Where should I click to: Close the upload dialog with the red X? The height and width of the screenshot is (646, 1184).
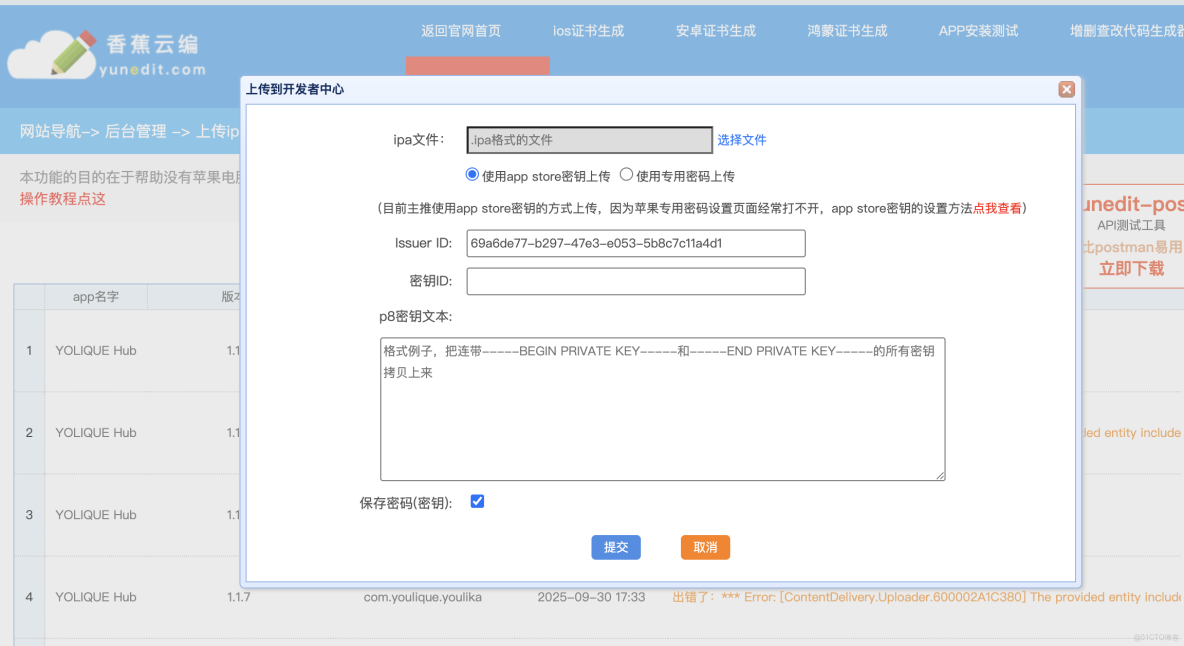pyautogui.click(x=1066, y=89)
